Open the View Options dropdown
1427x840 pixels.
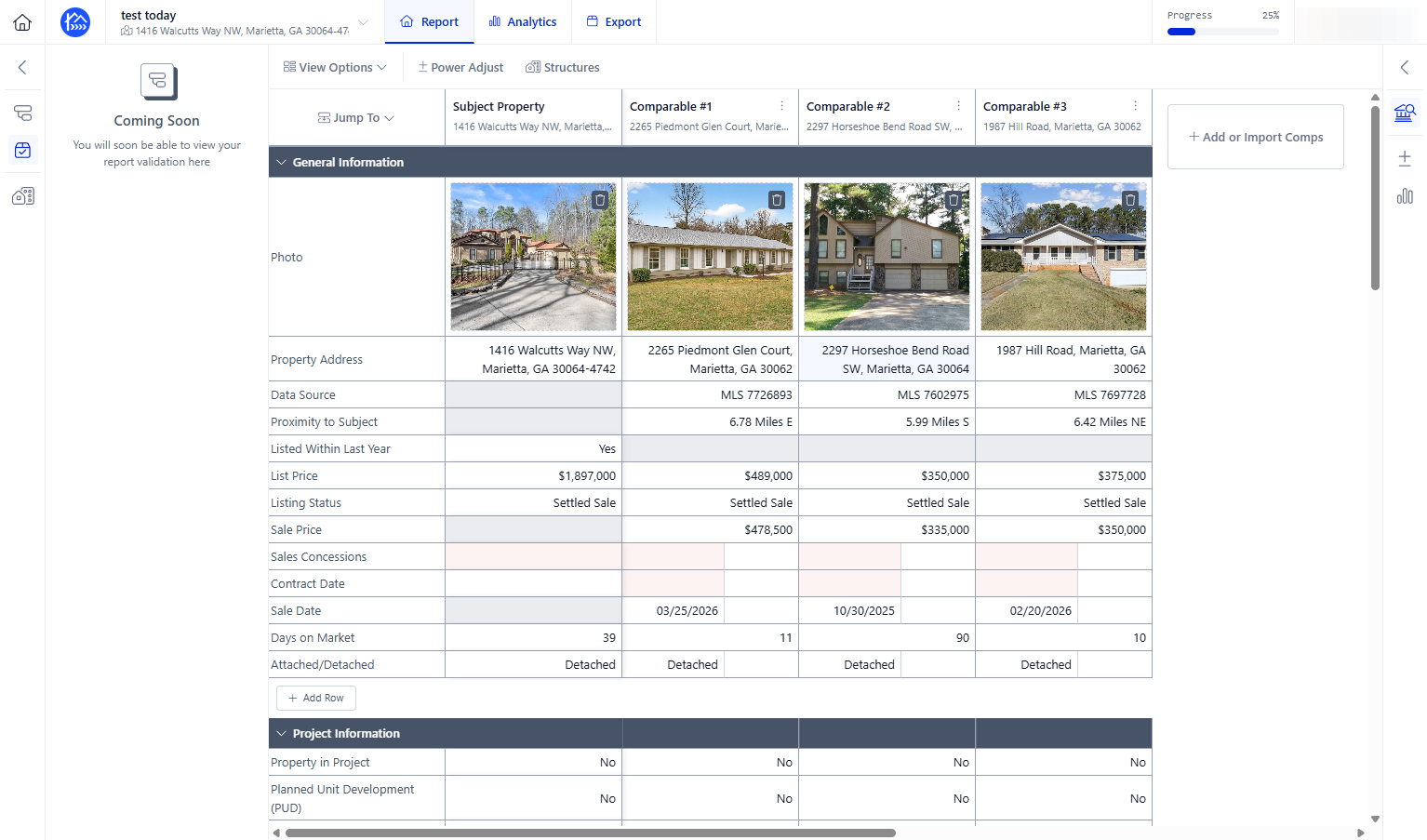pyautogui.click(x=335, y=67)
